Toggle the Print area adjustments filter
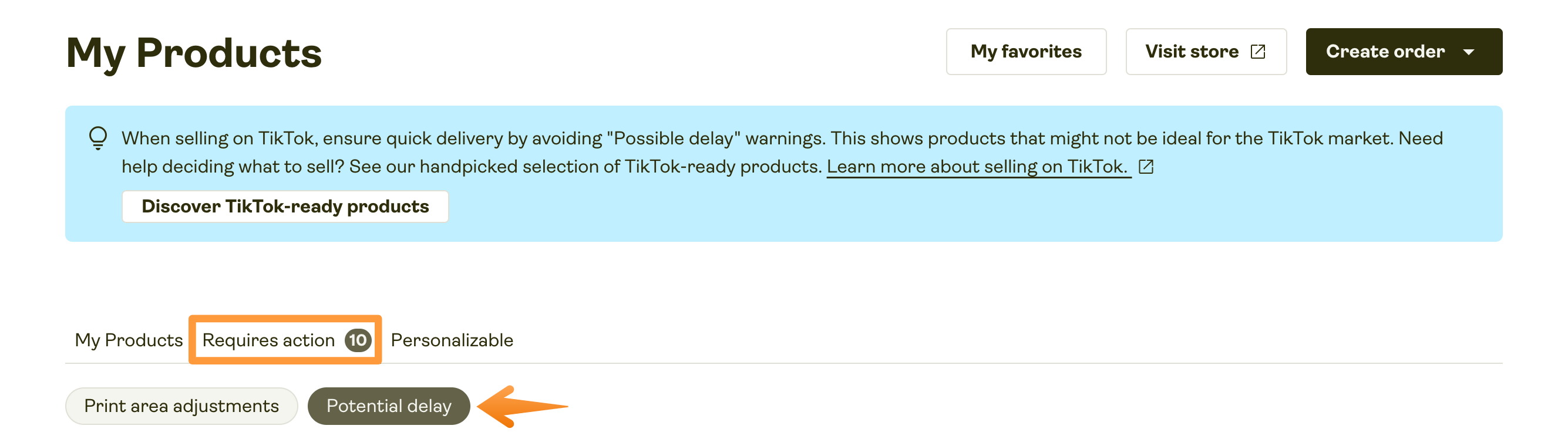 181,406
